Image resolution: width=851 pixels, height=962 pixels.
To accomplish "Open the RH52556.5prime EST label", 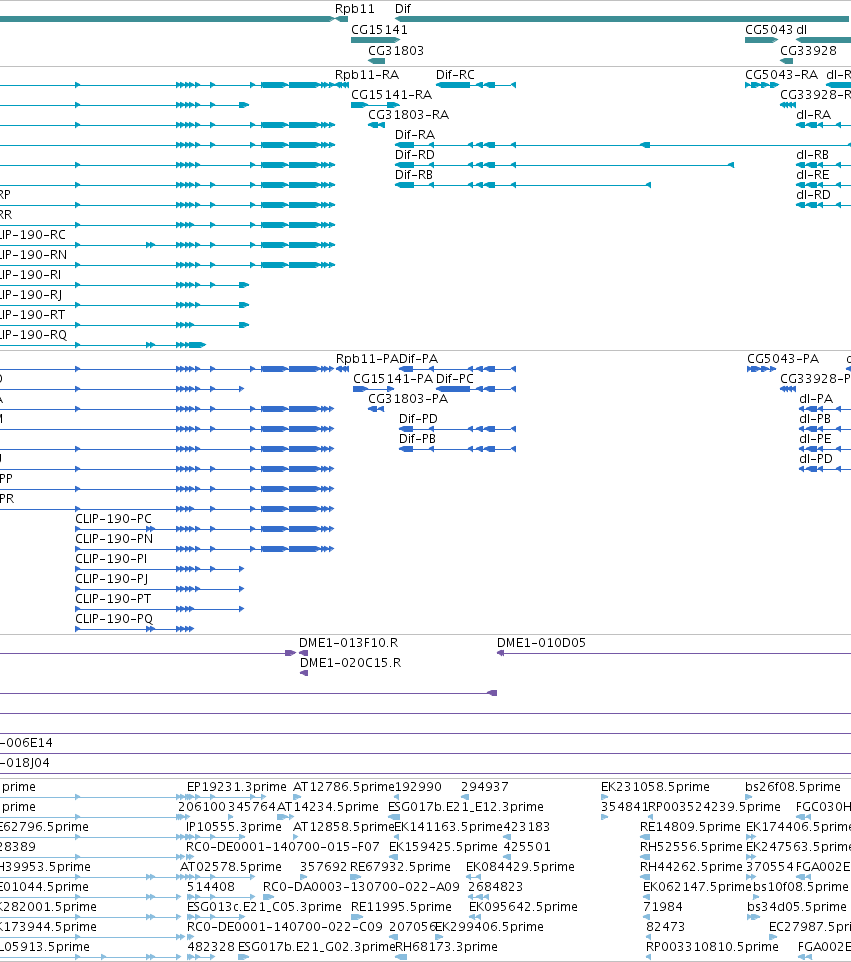I will pyautogui.click(x=691, y=847).
